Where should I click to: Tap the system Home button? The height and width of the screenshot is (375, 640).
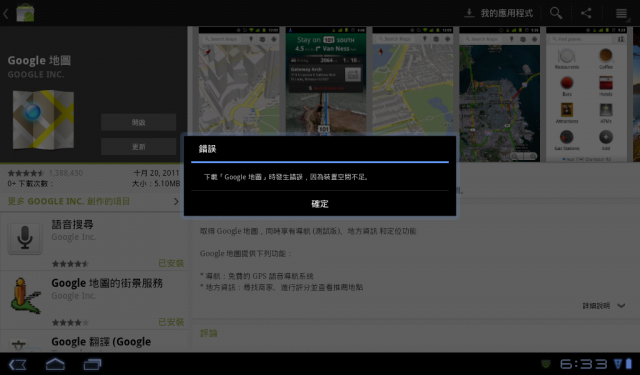pyautogui.click(x=55, y=364)
